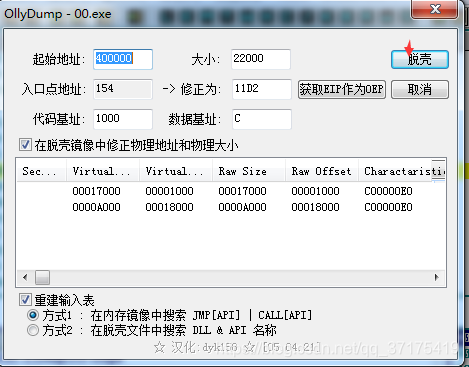469x367 pixels.
Task: Focus the 修正为 field showing 11D2
Action: (x=262, y=89)
